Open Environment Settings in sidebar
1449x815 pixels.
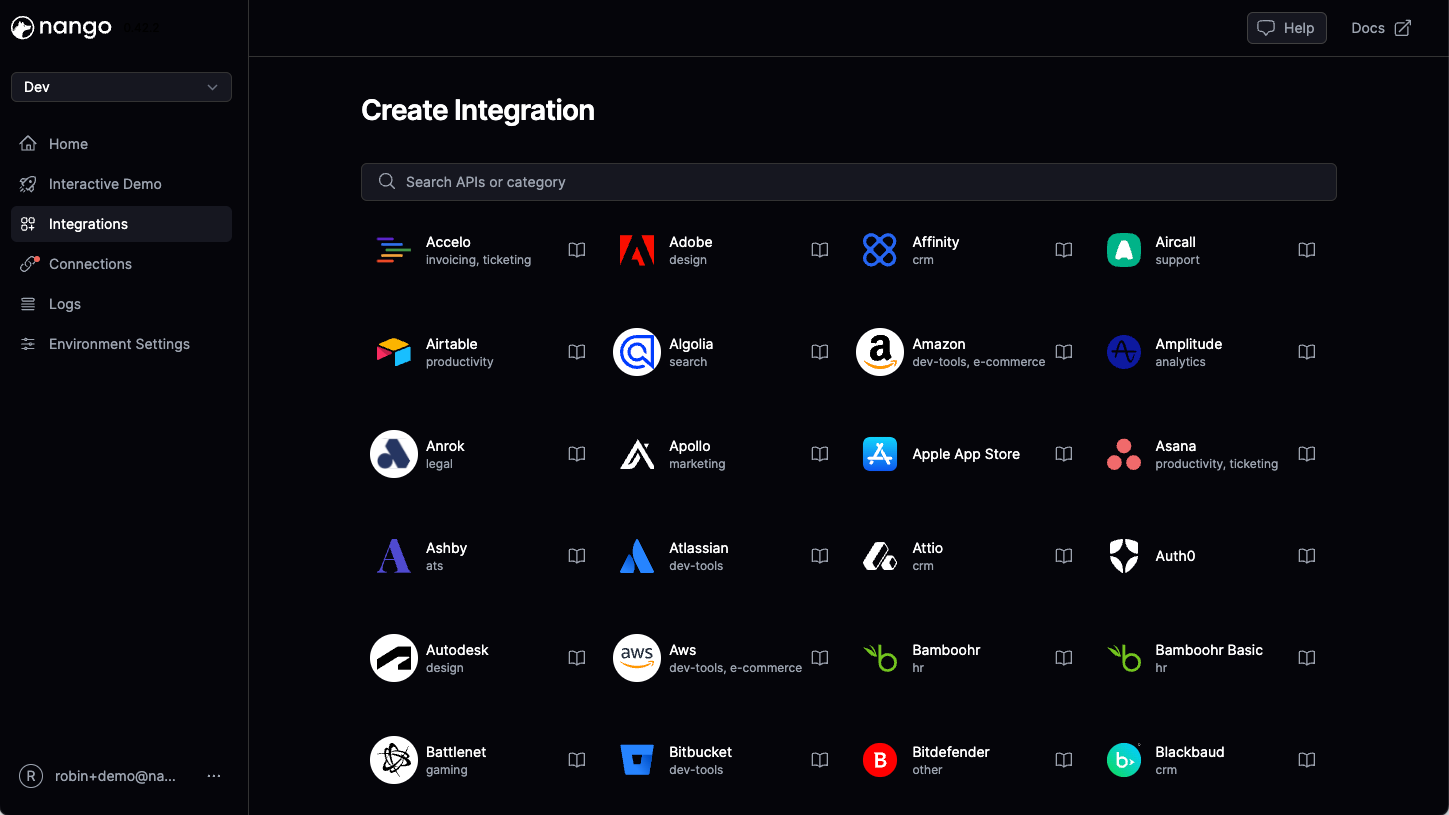pyautogui.click(x=121, y=344)
